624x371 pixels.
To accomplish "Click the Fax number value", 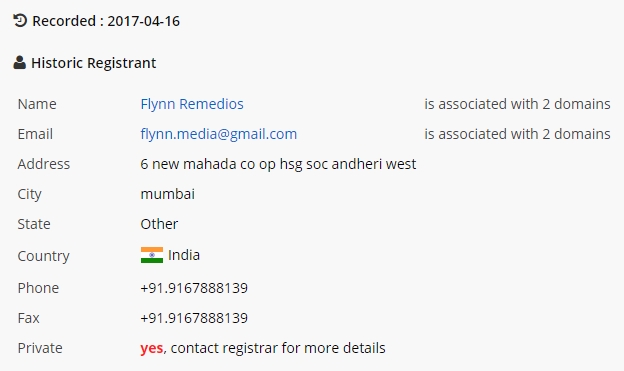I will click(x=194, y=318).
